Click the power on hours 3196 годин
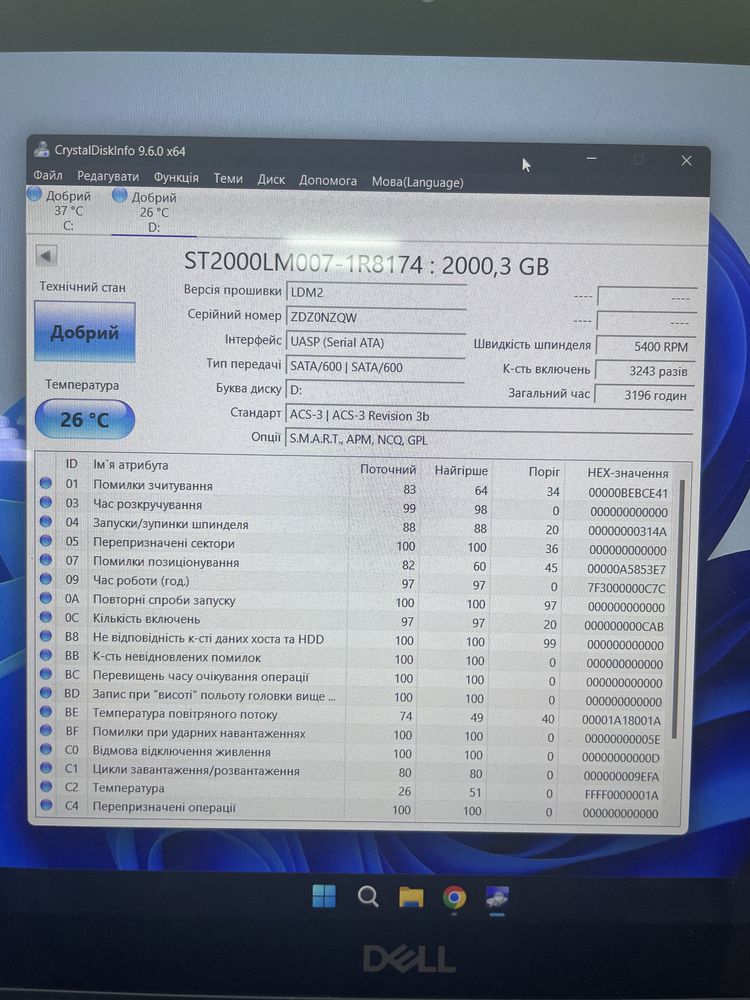This screenshot has height=1000, width=750. tap(645, 395)
